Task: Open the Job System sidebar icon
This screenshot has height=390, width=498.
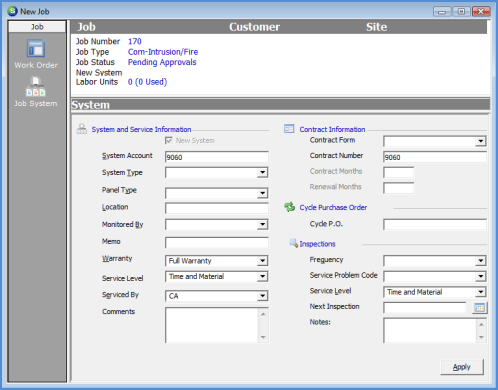Action: tap(36, 87)
